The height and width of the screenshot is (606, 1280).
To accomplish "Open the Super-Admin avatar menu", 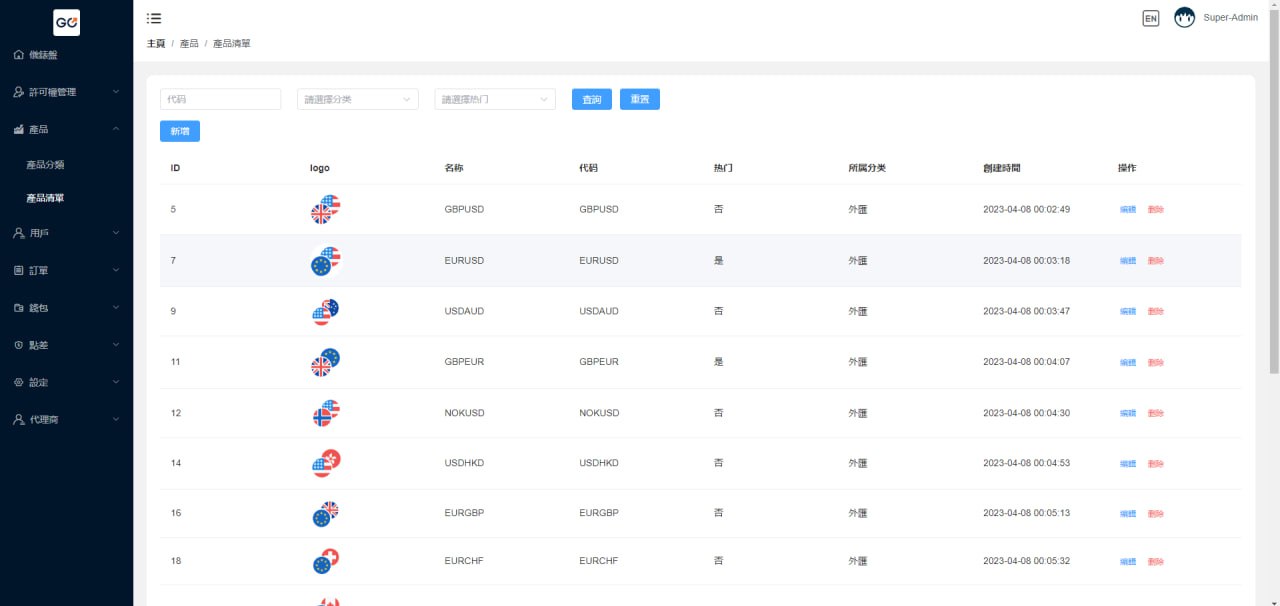I will coord(1185,18).
